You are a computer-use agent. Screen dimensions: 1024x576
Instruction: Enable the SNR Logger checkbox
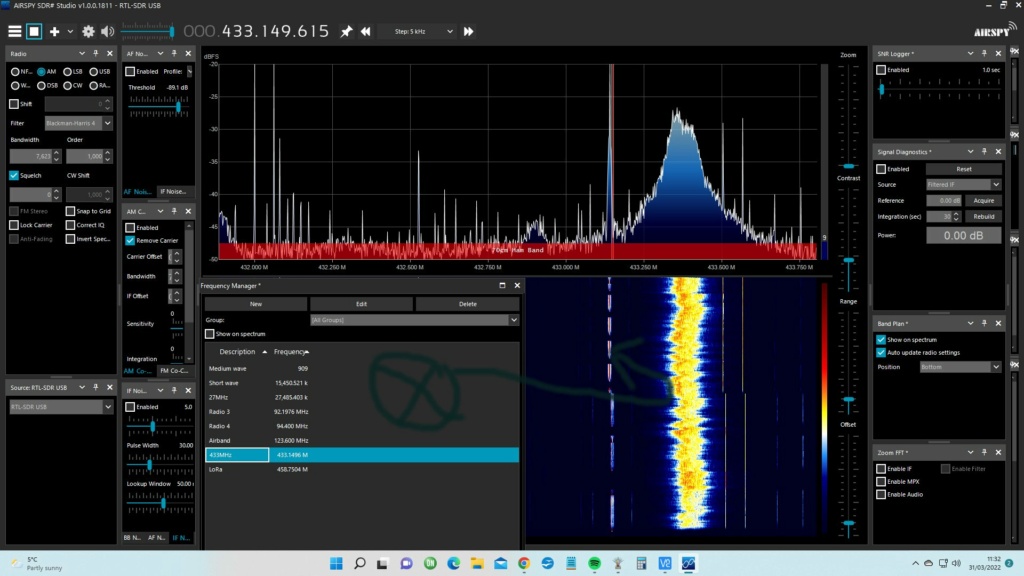[x=881, y=70]
